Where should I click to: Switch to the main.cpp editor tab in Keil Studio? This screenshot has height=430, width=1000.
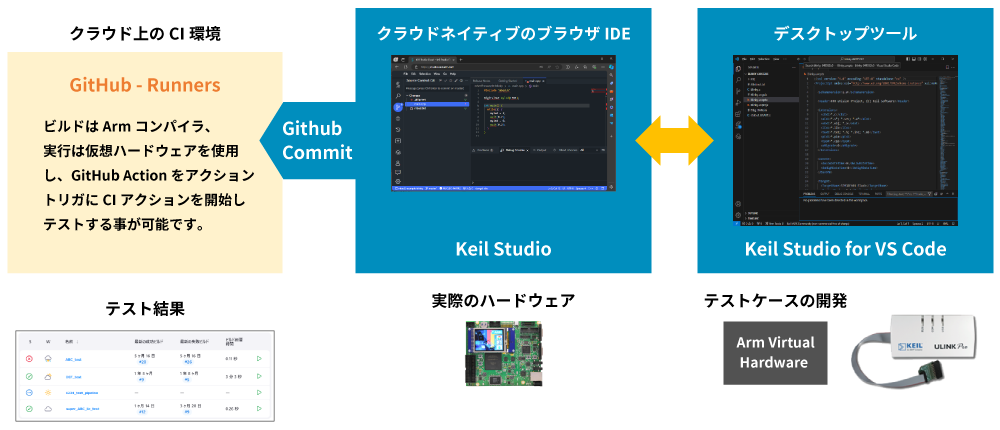(534, 81)
